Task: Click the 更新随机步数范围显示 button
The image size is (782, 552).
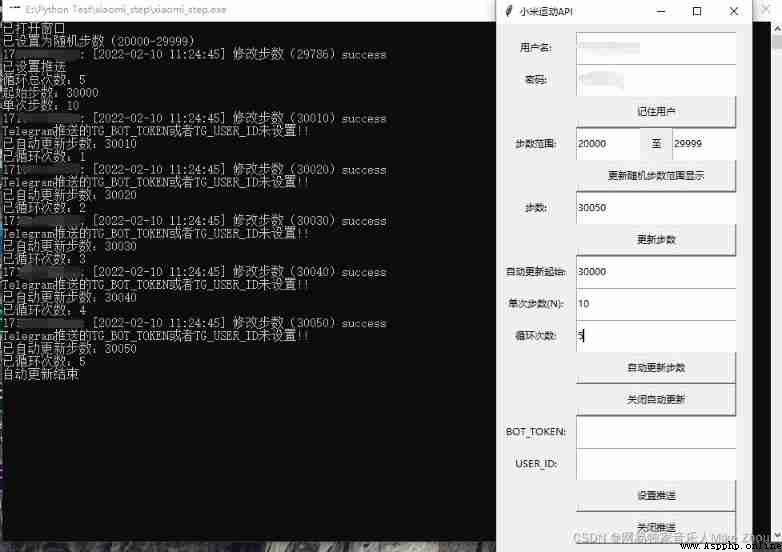Action: [x=656, y=176]
